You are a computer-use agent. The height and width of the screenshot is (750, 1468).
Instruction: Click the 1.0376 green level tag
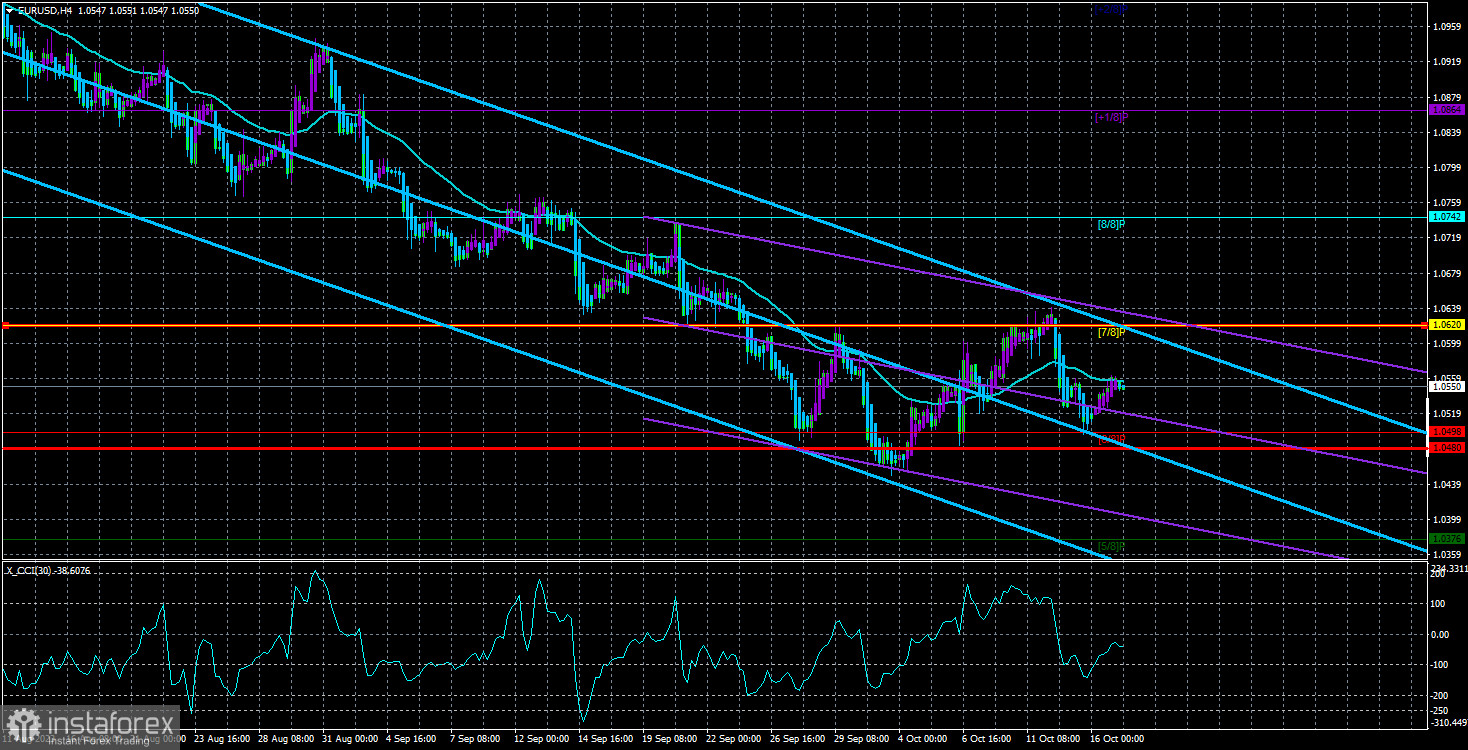tap(1447, 539)
